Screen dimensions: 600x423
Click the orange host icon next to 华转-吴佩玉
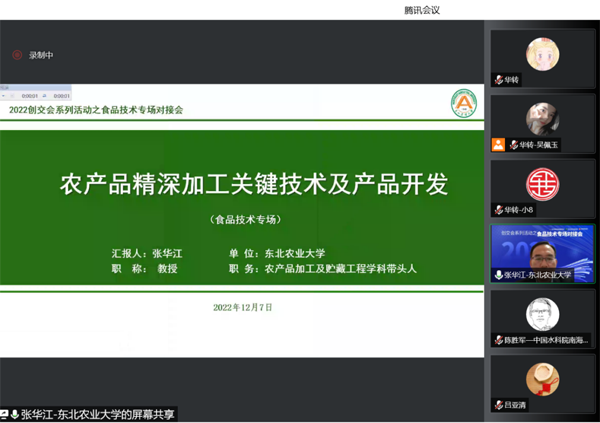(498, 145)
